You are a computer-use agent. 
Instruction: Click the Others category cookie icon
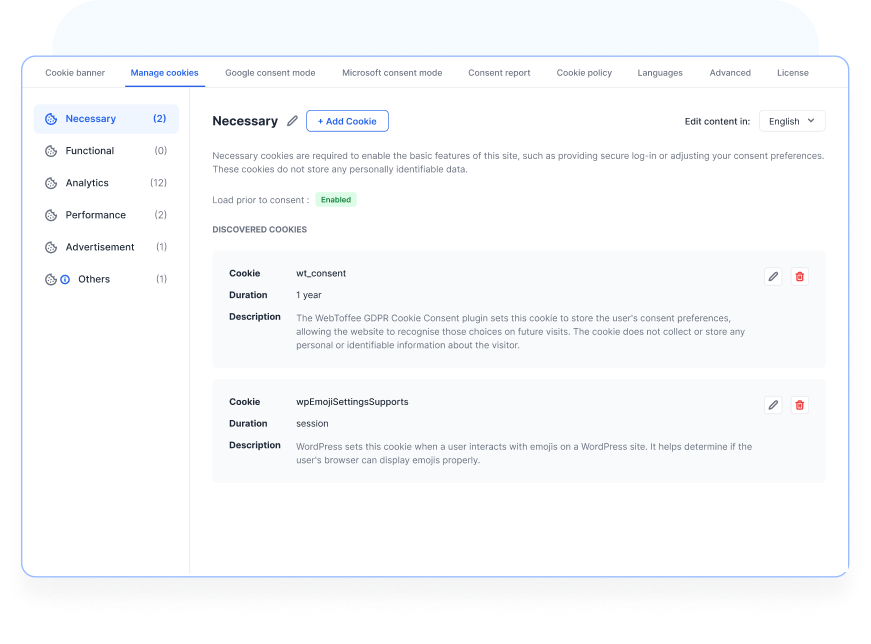coord(51,279)
